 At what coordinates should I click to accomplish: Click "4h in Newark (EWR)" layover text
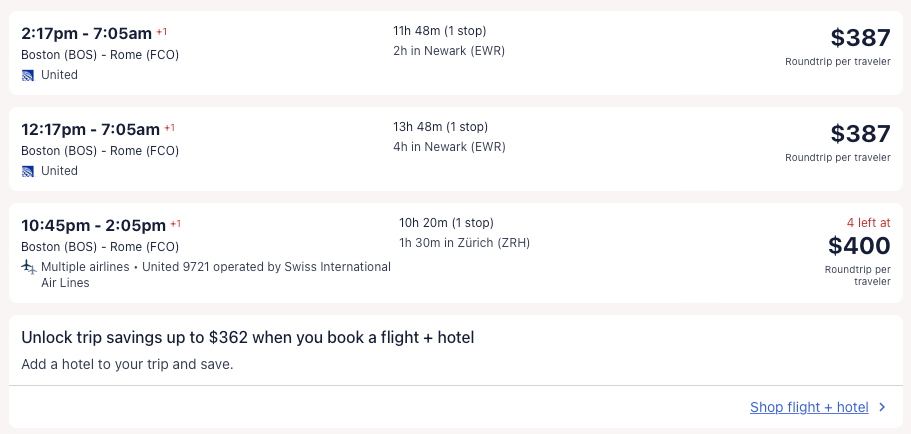coord(449,147)
